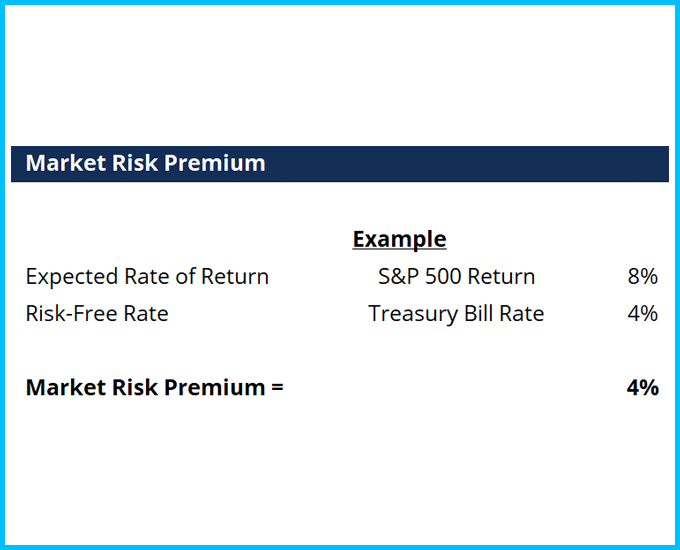Select the bold 4% result value
Viewport: 680px width, 550px height.
click(642, 388)
